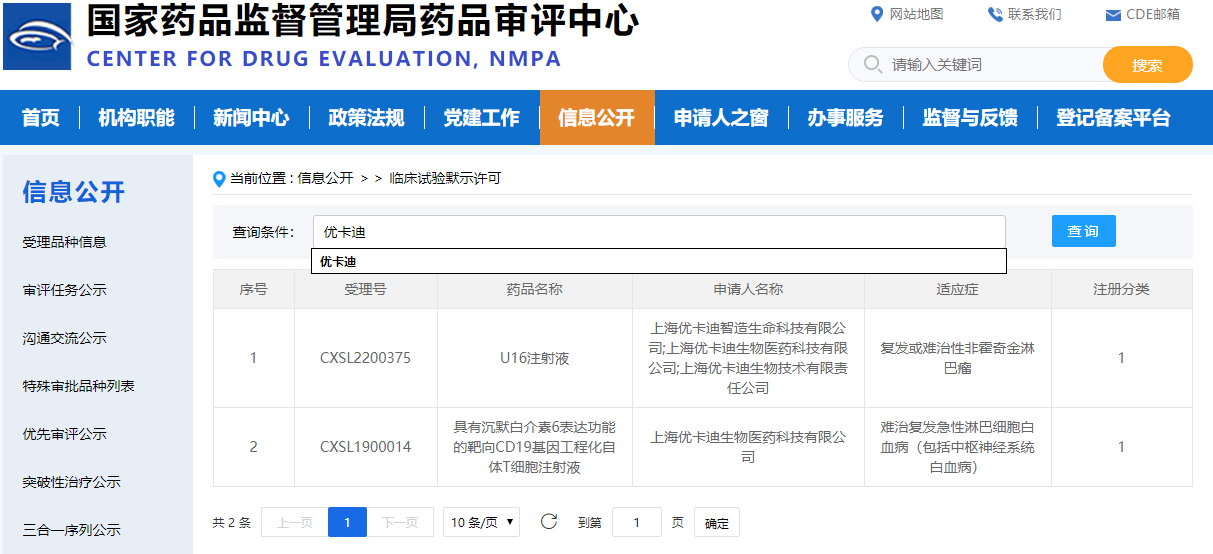This screenshot has width=1213, height=554.
Task: Select the 优卡迪 autocomplete suggestion
Action: (x=338, y=262)
